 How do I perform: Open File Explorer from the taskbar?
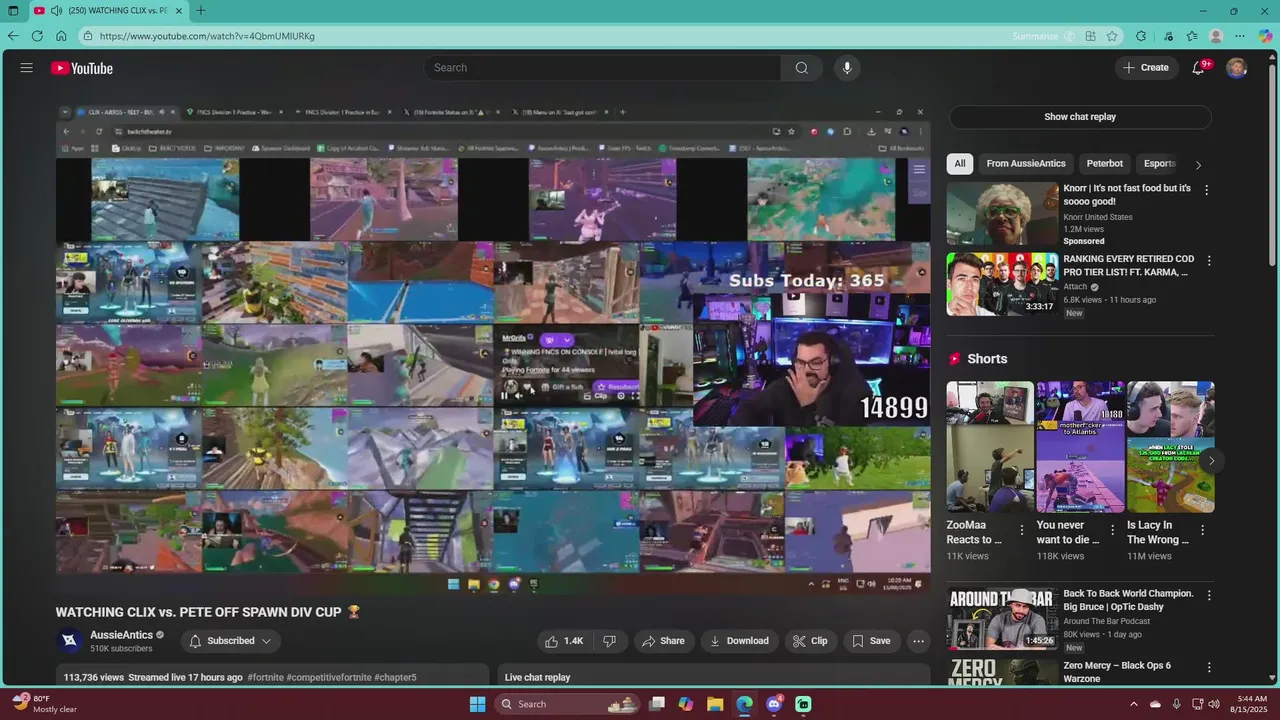716,704
